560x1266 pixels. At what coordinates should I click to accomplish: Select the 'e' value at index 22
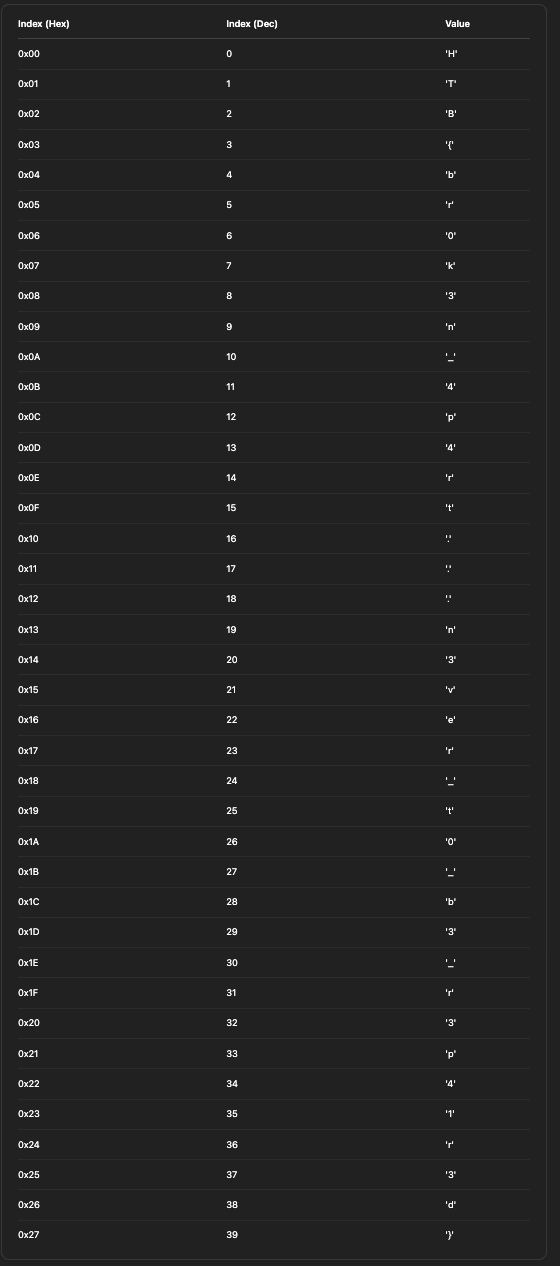(450, 720)
